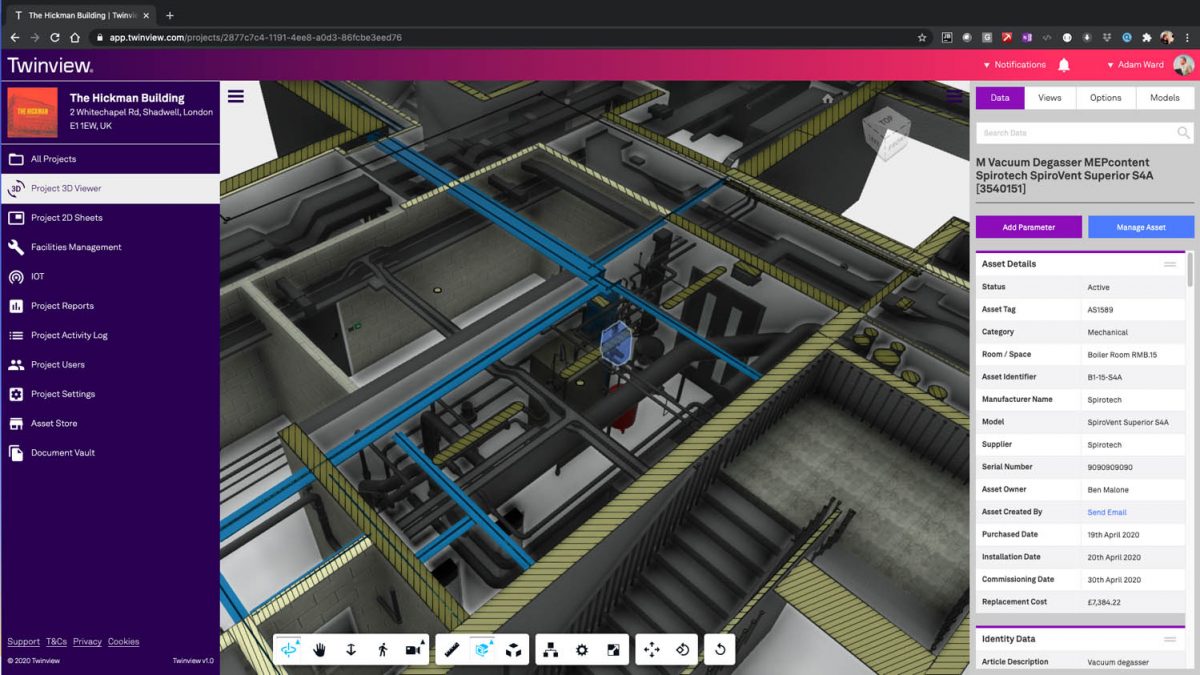Click the hamburger menu at viewer top-left

[236, 96]
